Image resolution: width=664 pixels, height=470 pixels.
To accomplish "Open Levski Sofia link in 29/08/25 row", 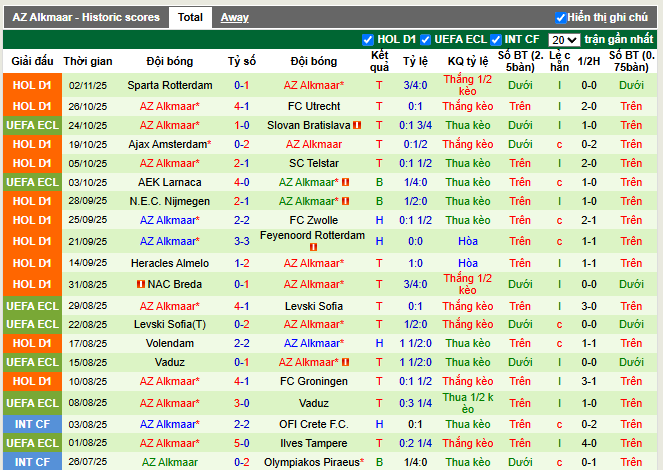I will [314, 306].
